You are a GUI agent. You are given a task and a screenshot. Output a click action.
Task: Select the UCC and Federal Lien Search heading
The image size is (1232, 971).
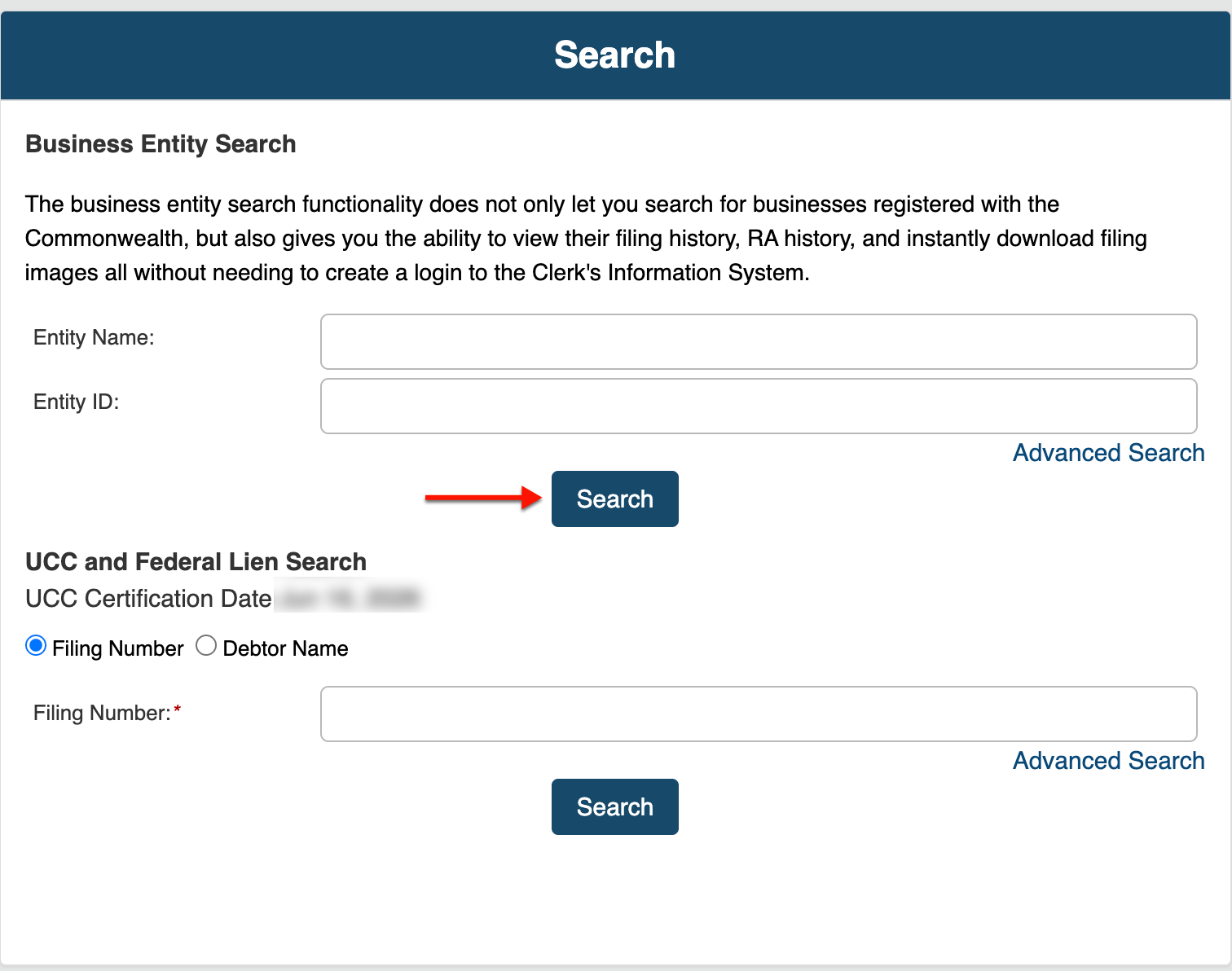(196, 562)
